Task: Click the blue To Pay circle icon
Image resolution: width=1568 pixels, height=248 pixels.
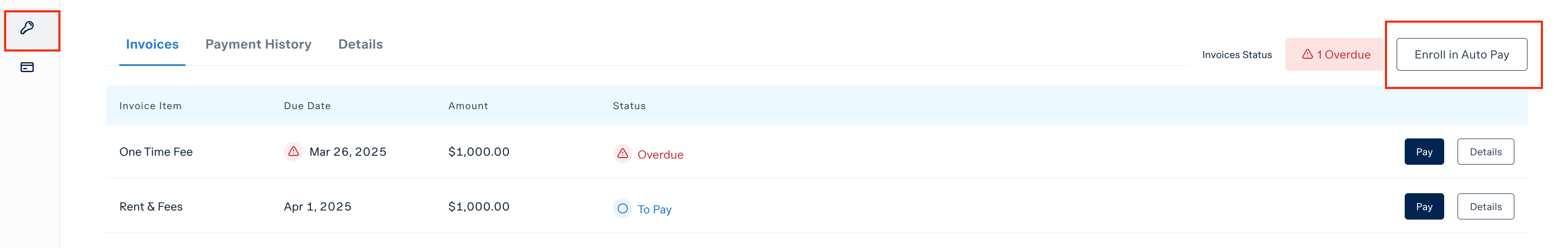Action: click(622, 209)
